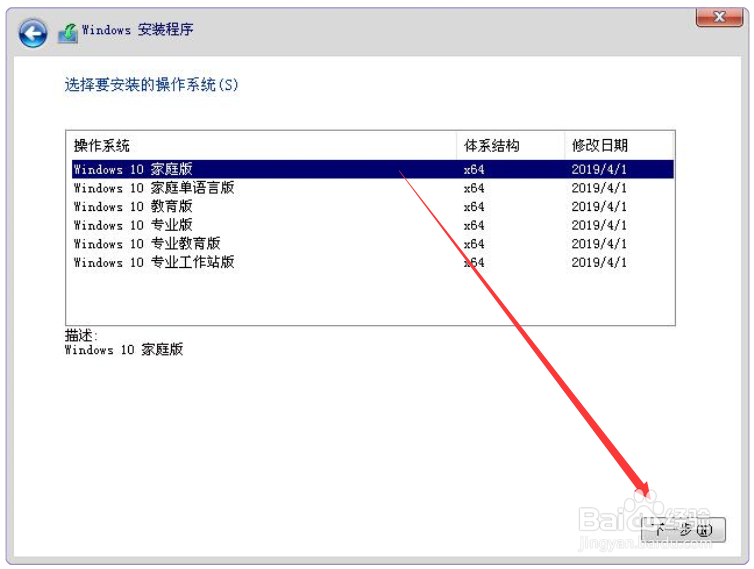Click the Windows 安装程序 title text
The width and height of the screenshot is (754, 569).
tap(138, 30)
